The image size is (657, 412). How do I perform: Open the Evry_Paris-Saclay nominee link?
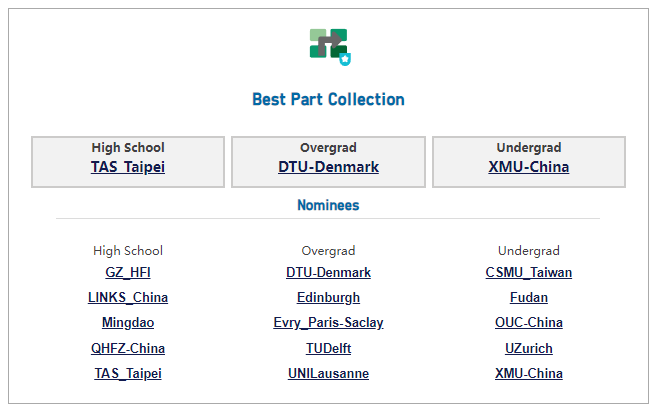(x=328, y=323)
